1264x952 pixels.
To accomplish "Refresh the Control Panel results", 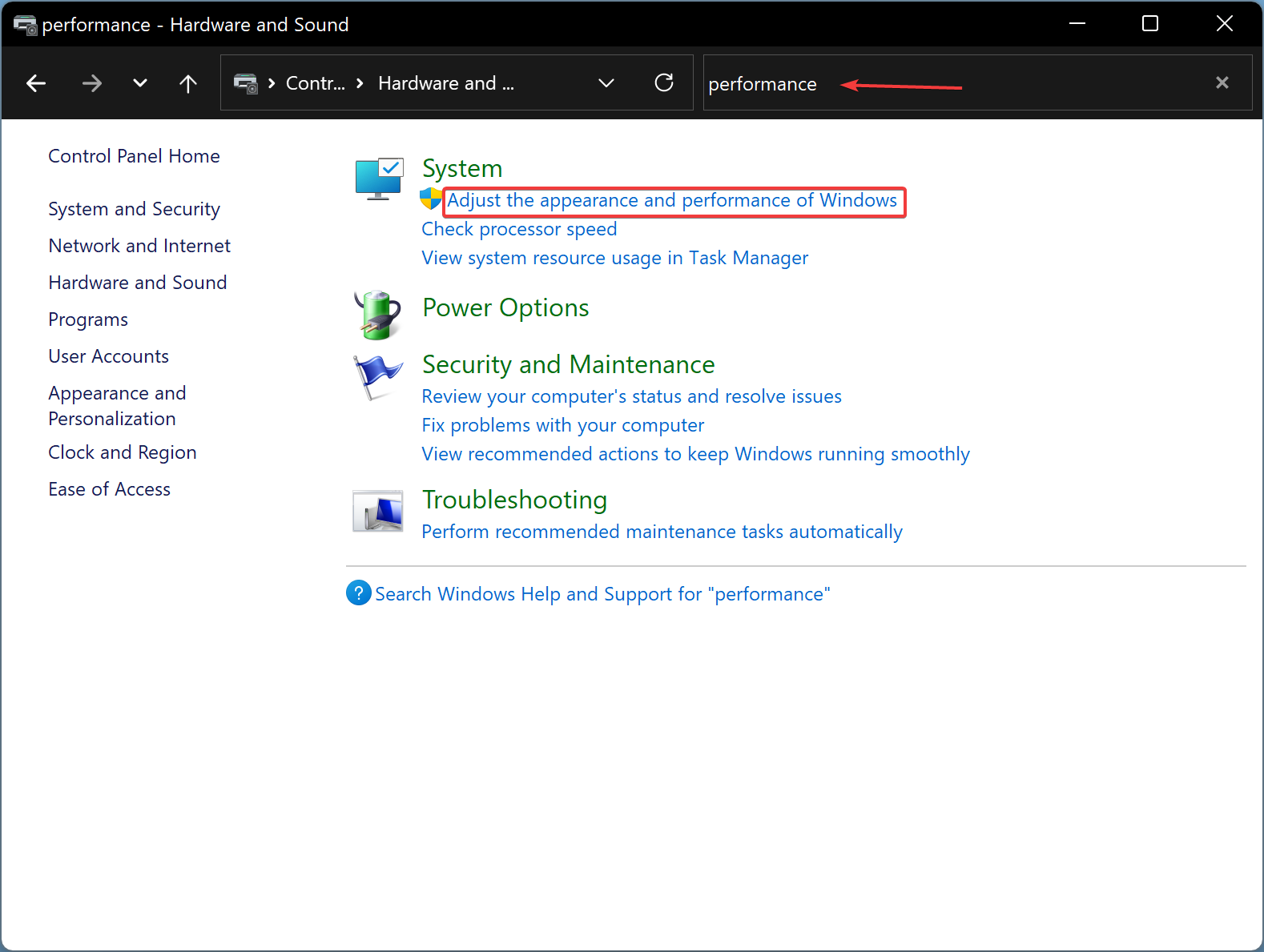I will click(x=664, y=82).
